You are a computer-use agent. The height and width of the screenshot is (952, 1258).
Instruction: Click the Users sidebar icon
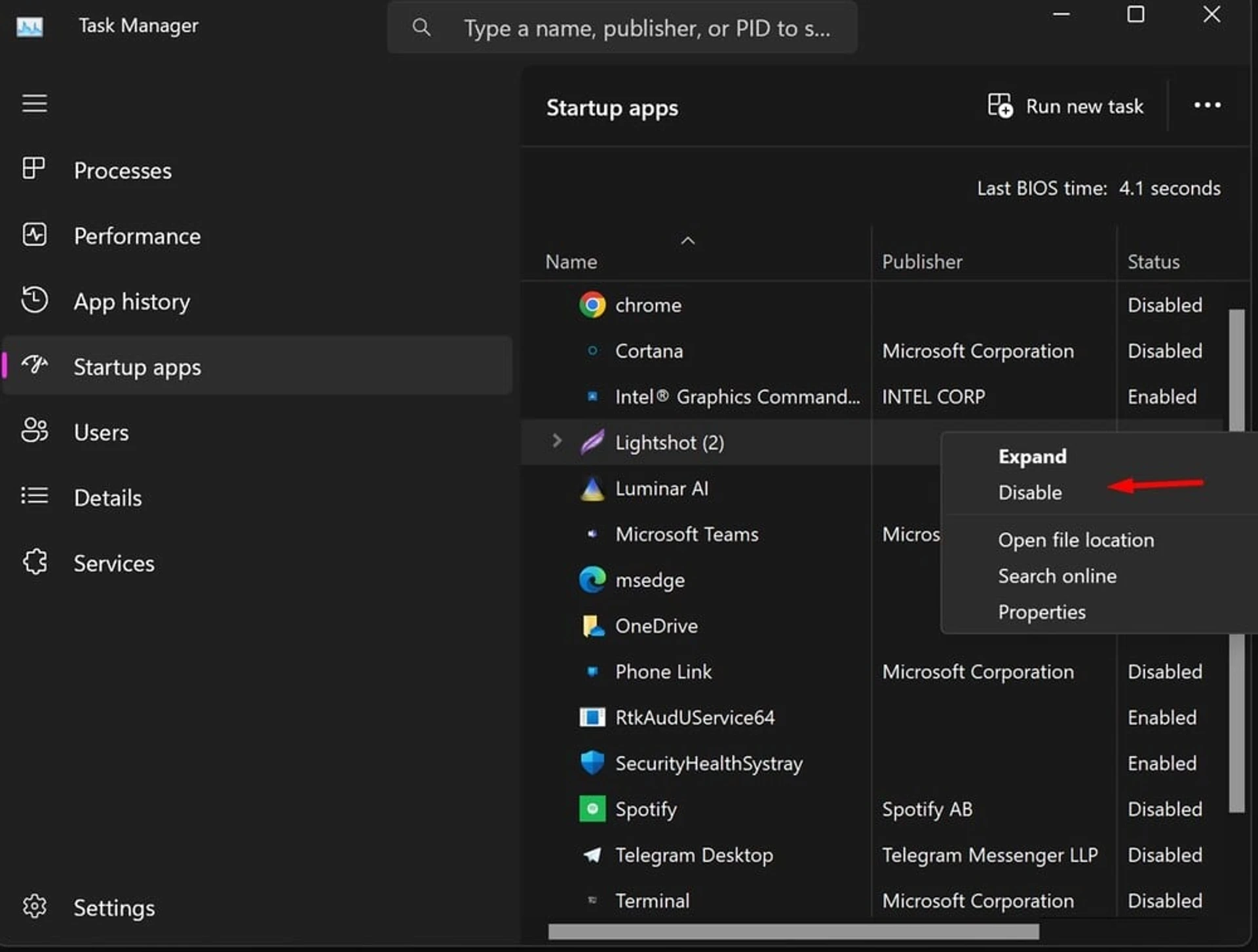coord(34,430)
